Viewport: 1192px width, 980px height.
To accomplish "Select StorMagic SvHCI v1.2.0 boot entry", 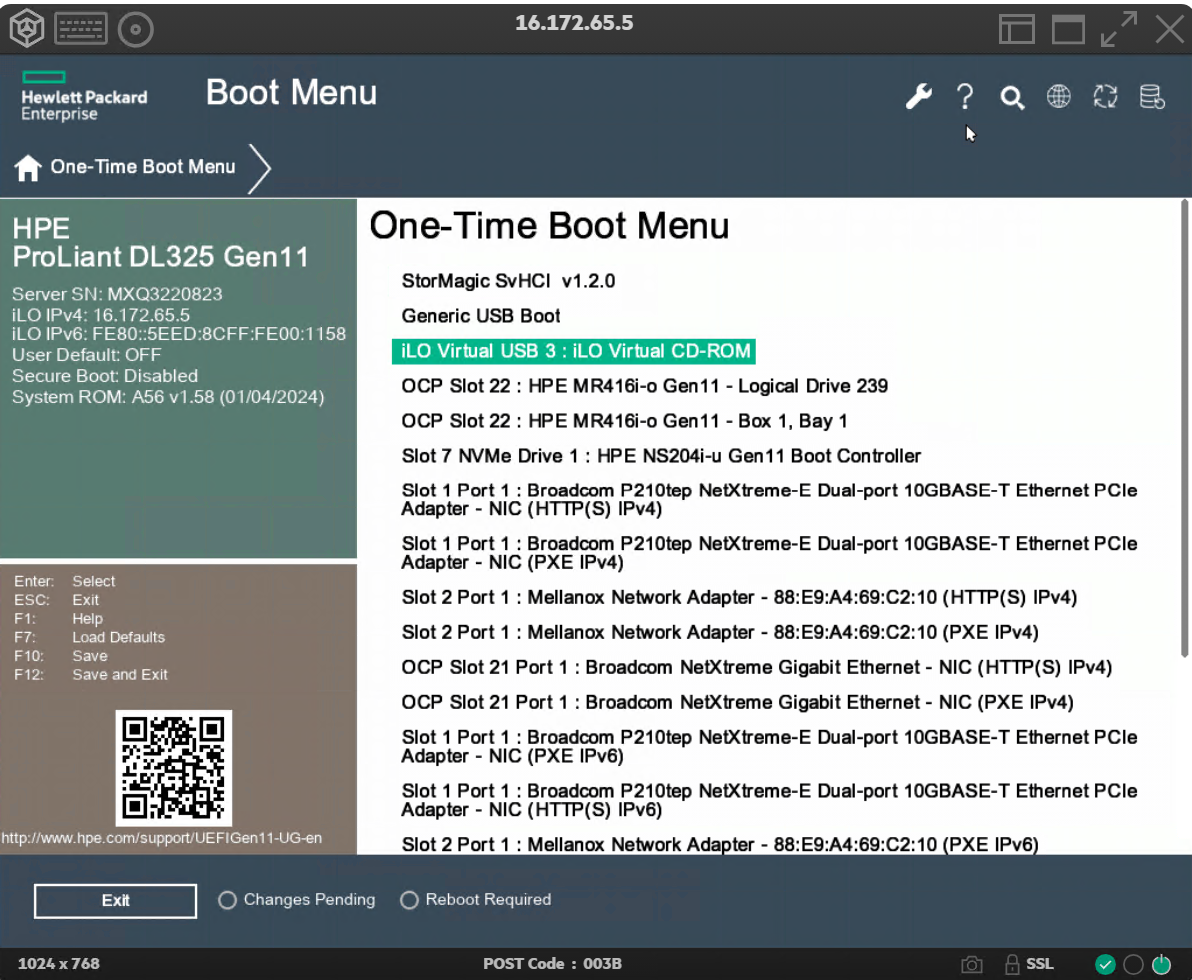I will pyautogui.click(x=508, y=281).
